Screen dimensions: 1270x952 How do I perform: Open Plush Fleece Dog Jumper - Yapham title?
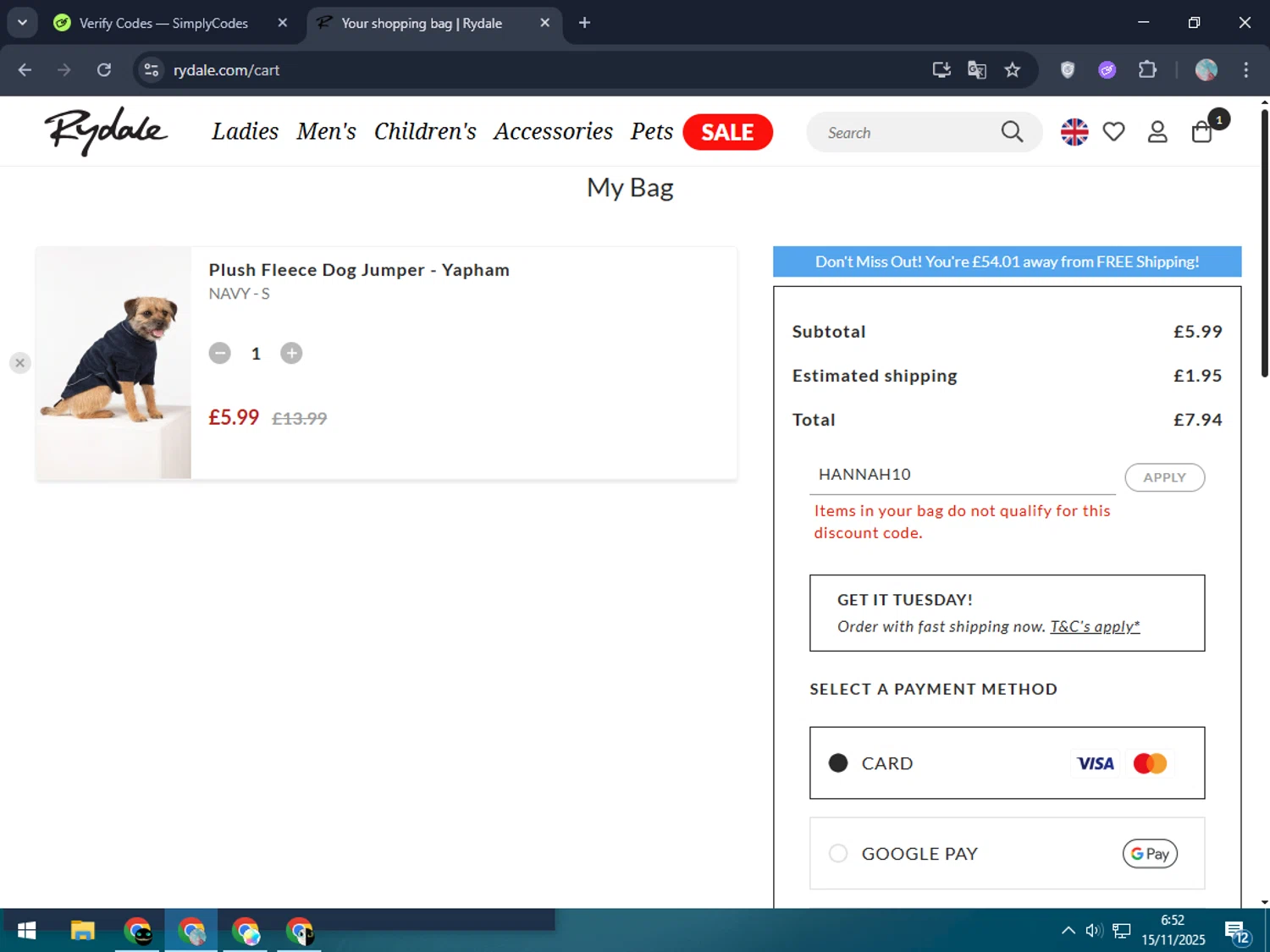[x=359, y=270]
